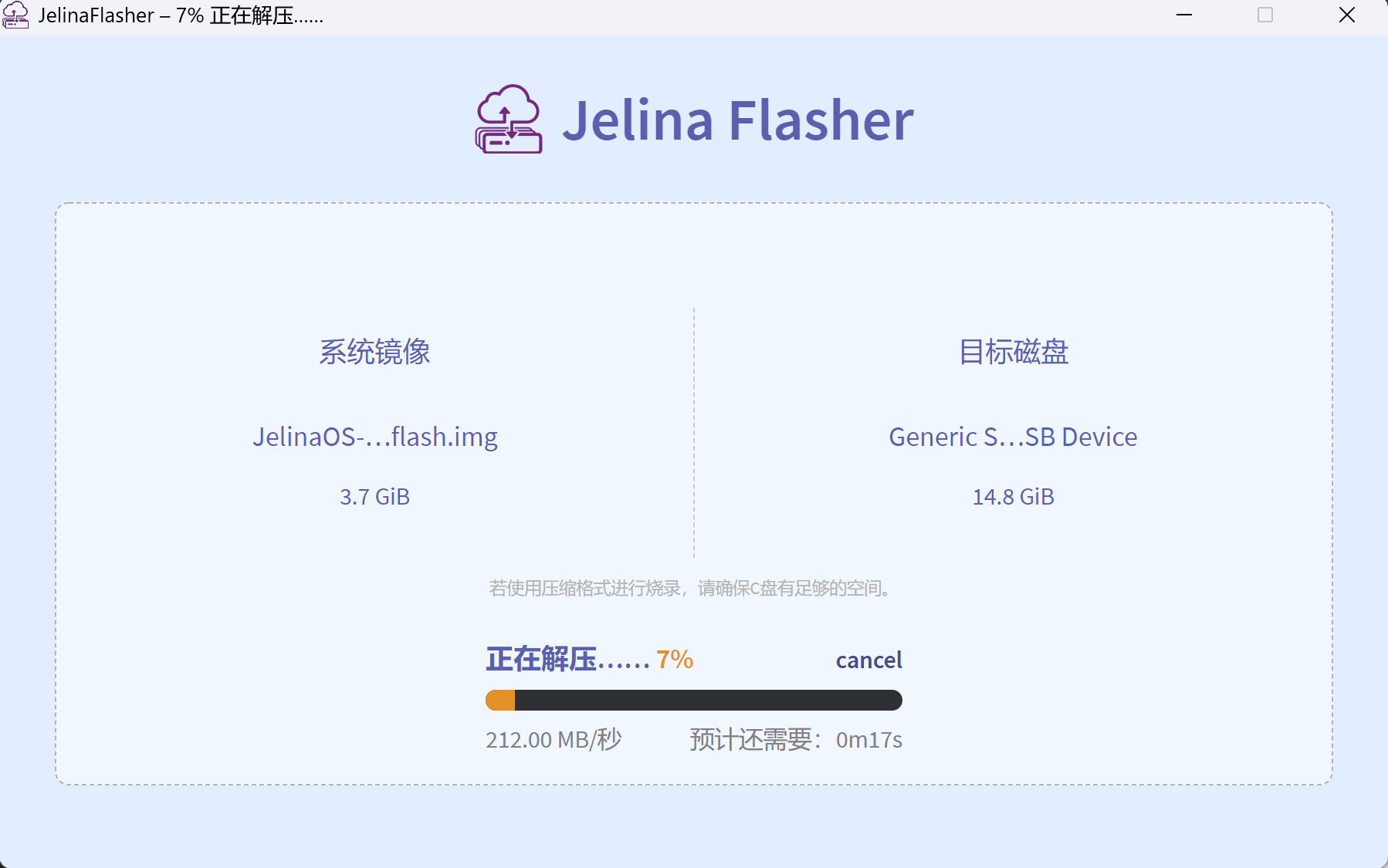Click the gray hint about C盘 space

[x=693, y=589]
